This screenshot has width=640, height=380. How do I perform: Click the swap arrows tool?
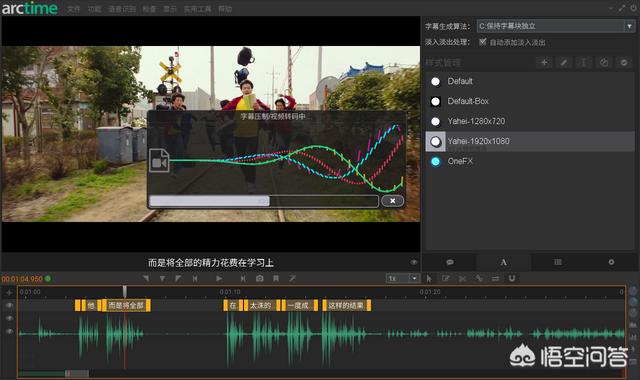[x=495, y=278]
